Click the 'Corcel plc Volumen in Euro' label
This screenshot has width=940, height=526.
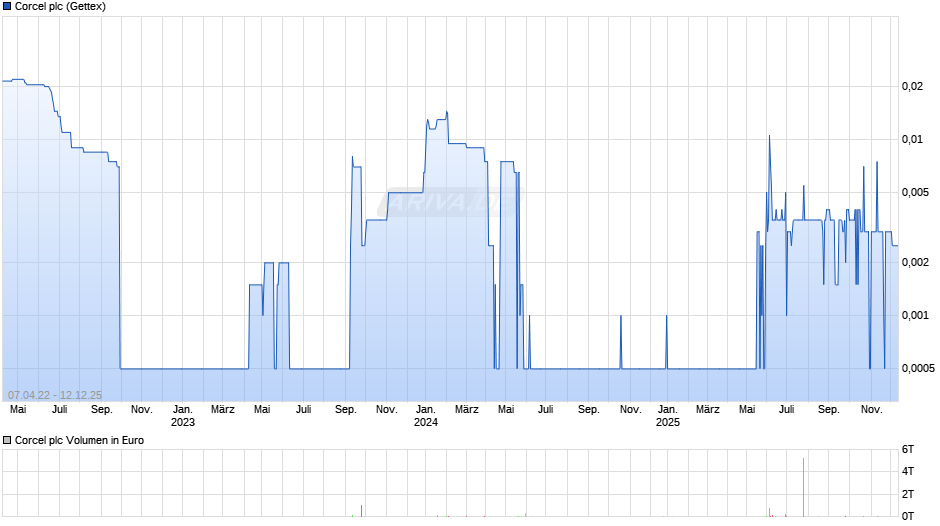(x=79, y=440)
